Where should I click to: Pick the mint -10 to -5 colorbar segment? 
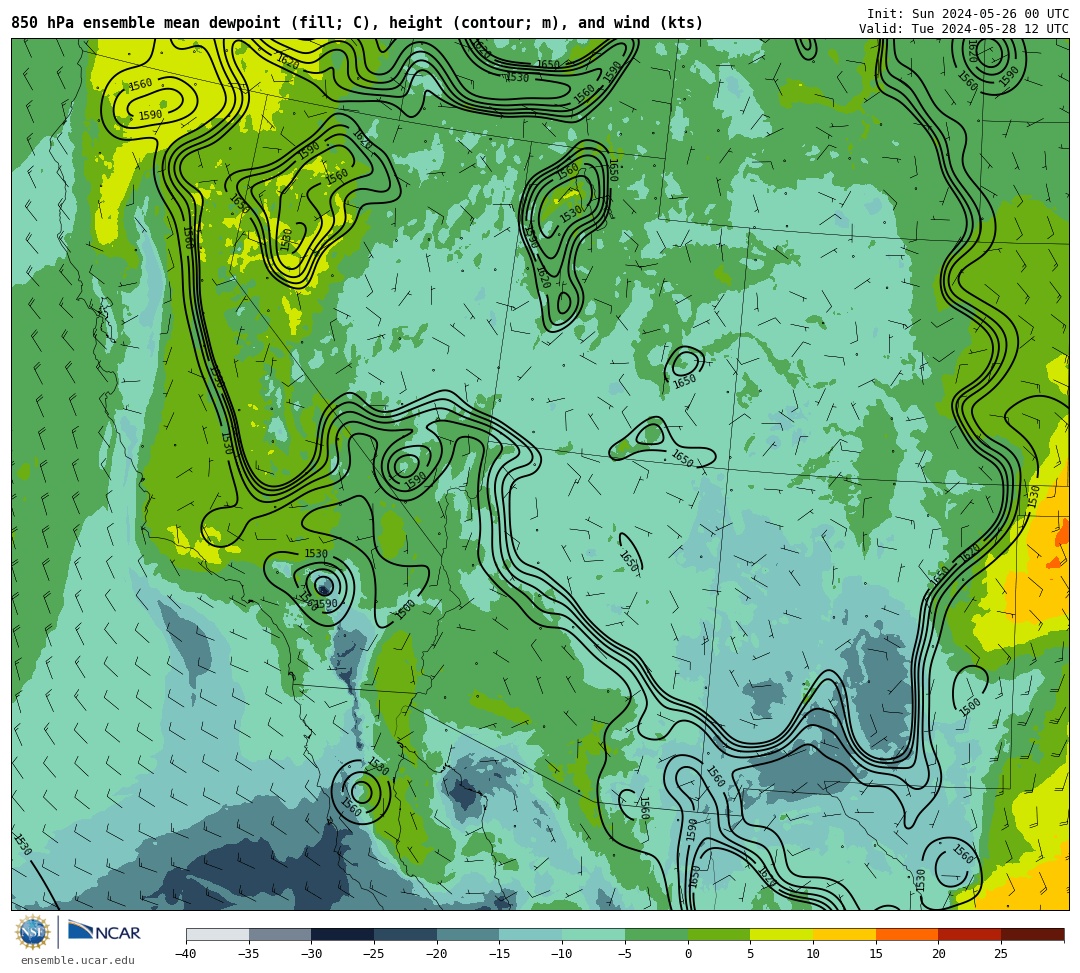594,934
